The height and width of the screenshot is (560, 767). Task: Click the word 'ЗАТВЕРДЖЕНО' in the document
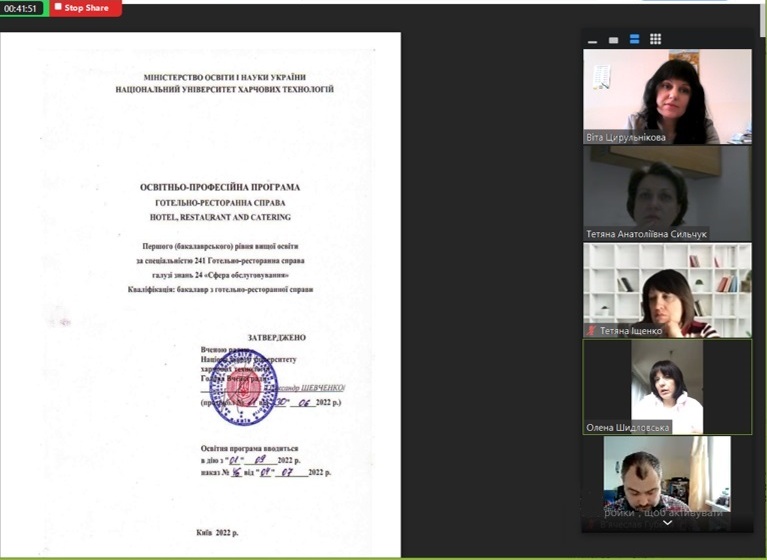276,337
